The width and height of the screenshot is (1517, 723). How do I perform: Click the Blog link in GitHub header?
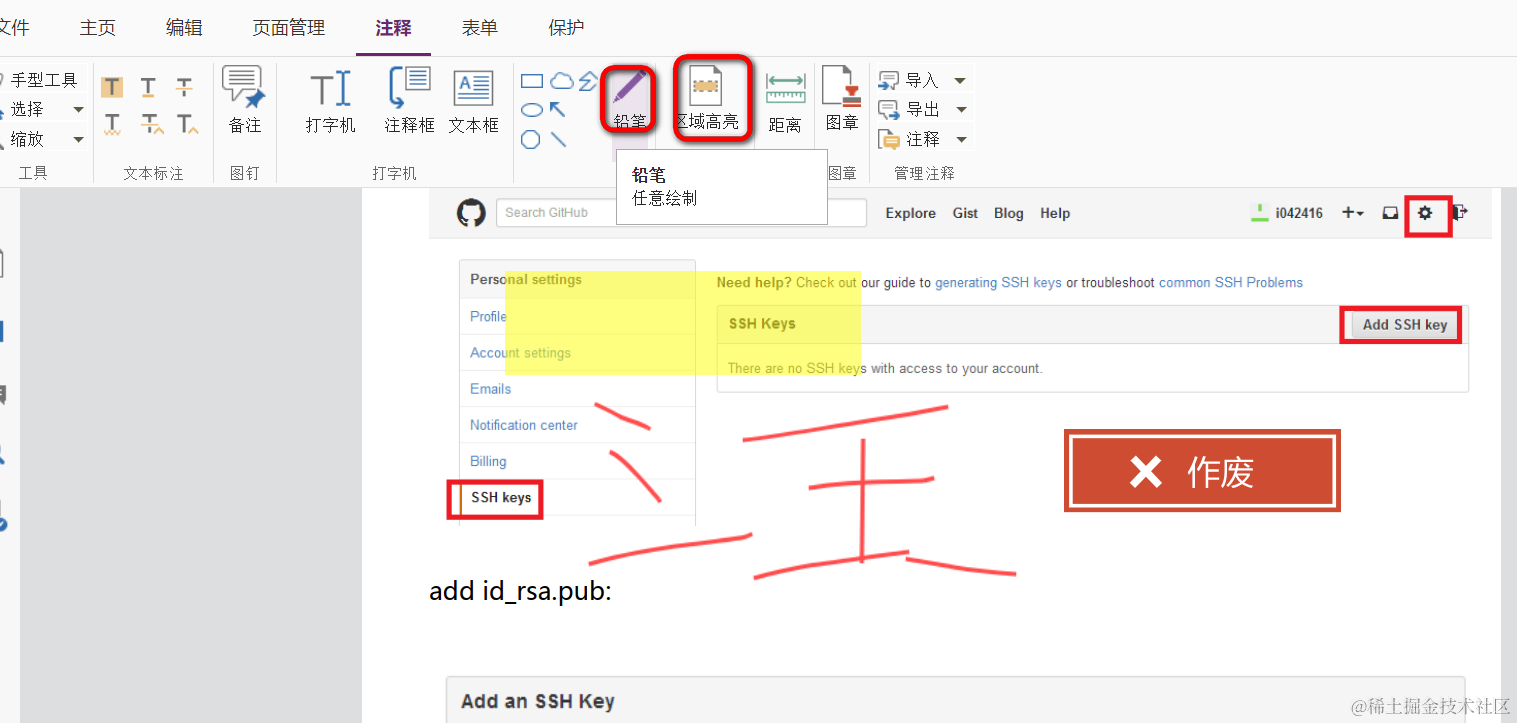coord(1009,213)
